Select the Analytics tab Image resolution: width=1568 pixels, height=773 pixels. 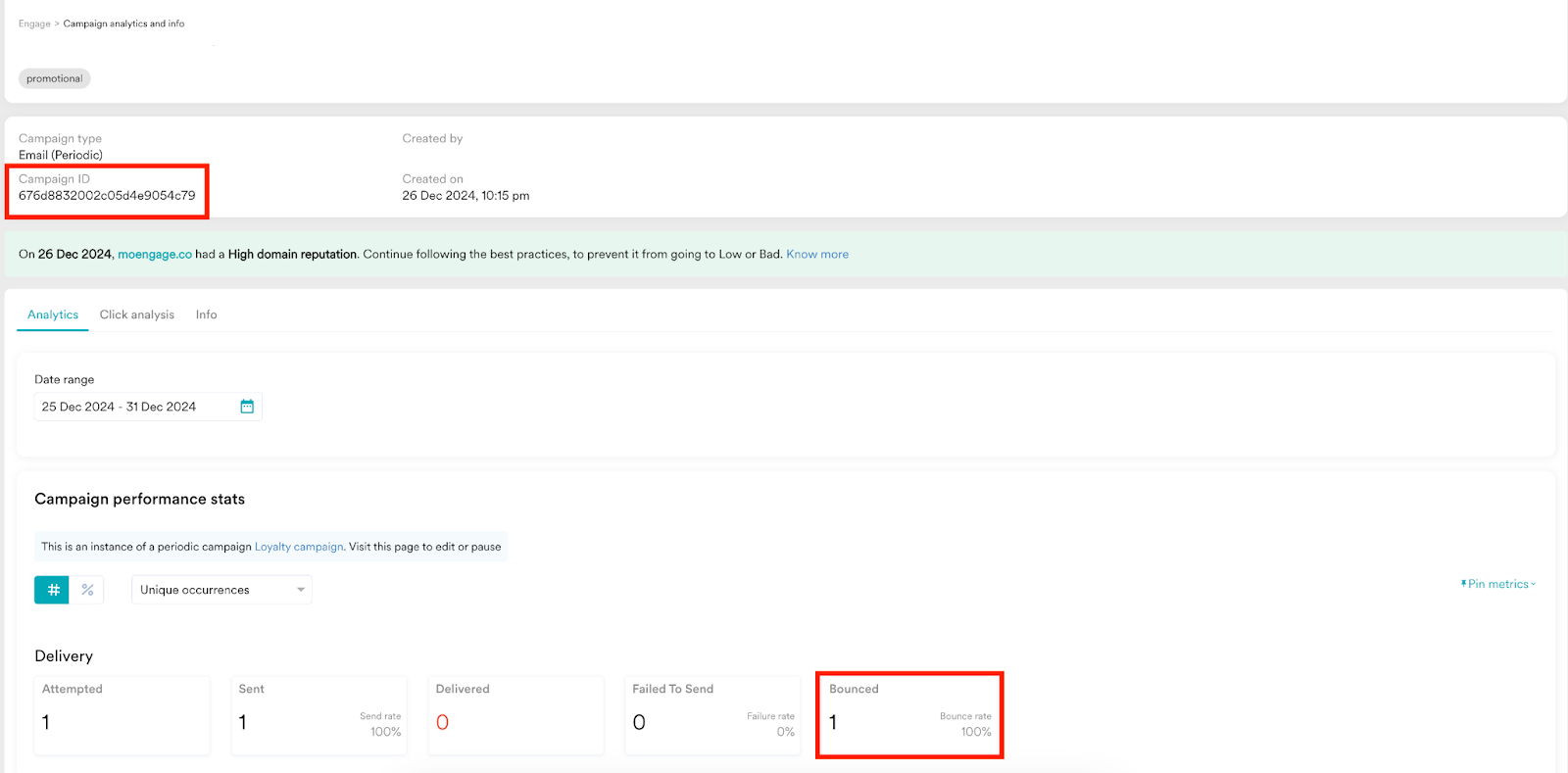[x=53, y=314]
